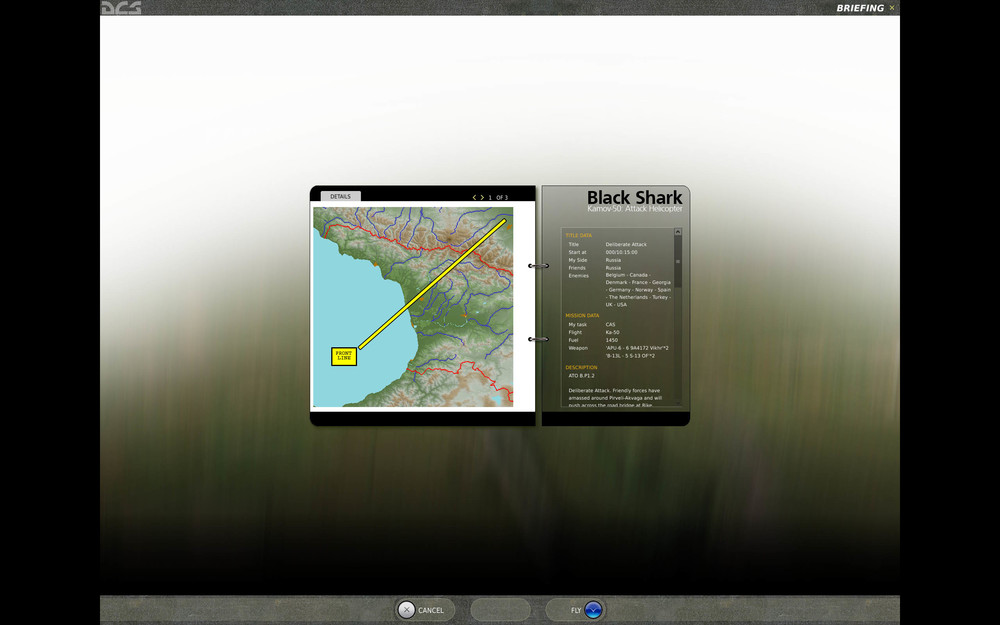Viewport: 1000px width, 625px height.
Task: Go to previous briefing page arrow
Action: pos(474,198)
